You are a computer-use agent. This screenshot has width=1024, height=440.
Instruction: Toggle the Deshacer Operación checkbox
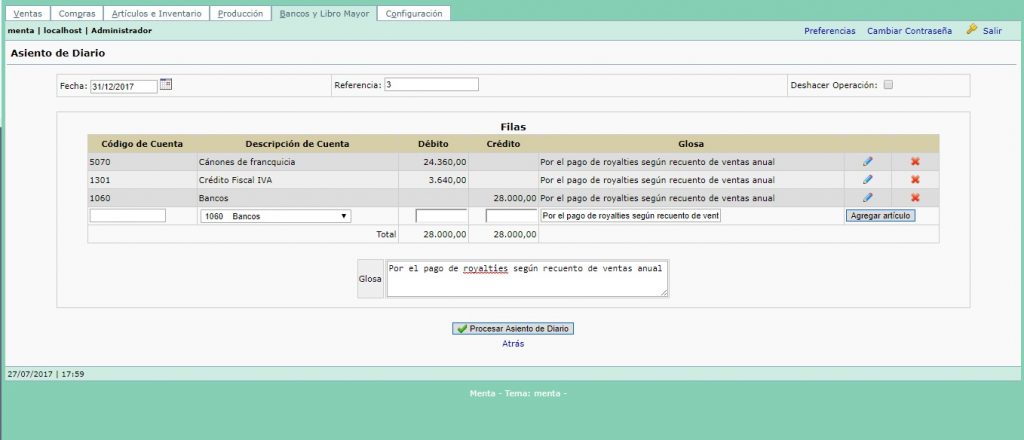point(888,85)
